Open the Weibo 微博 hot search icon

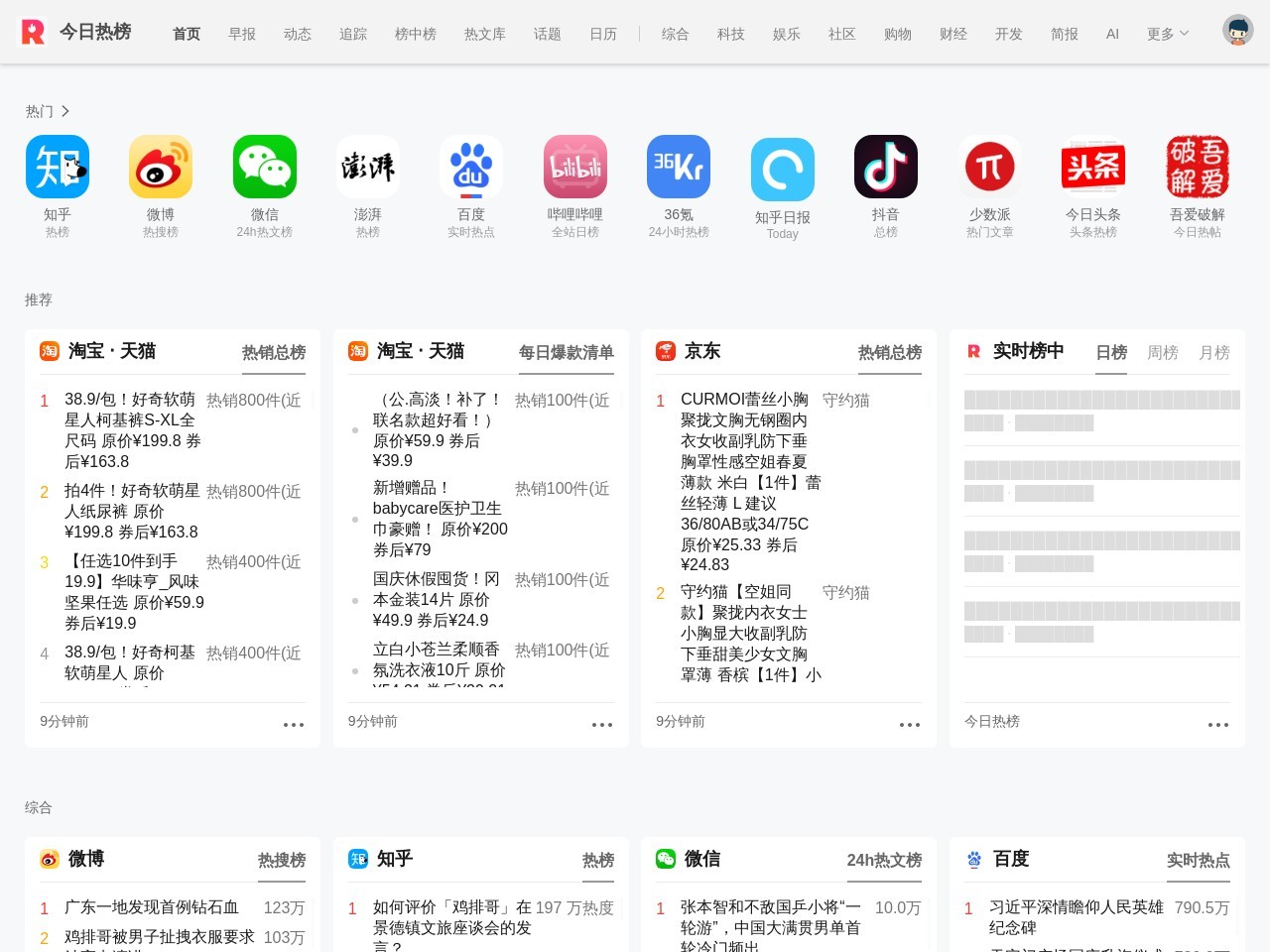(161, 168)
